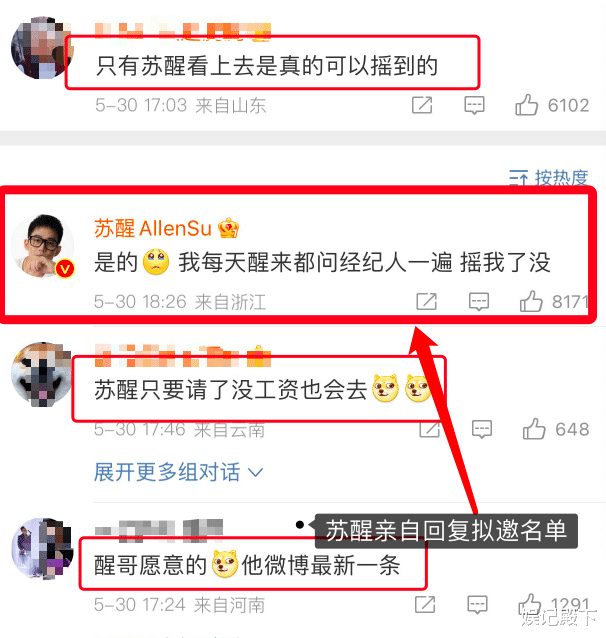This screenshot has height=638, width=606.
Task: Select the comment 醒哥愿意的 他微博最新一条
Action: (x=247, y=566)
